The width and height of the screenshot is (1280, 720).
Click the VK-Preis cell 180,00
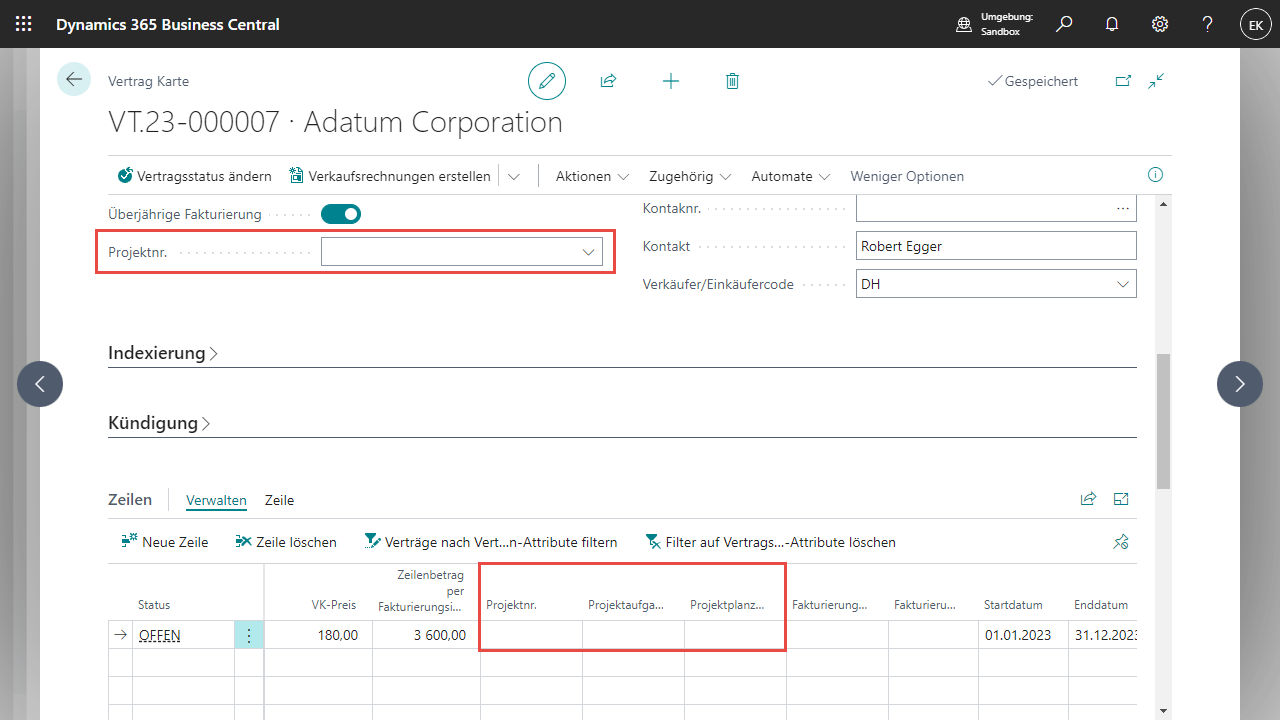318,635
